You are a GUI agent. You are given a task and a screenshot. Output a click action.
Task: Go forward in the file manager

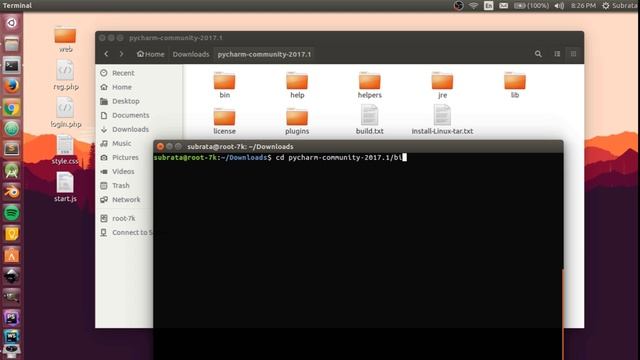point(121,54)
